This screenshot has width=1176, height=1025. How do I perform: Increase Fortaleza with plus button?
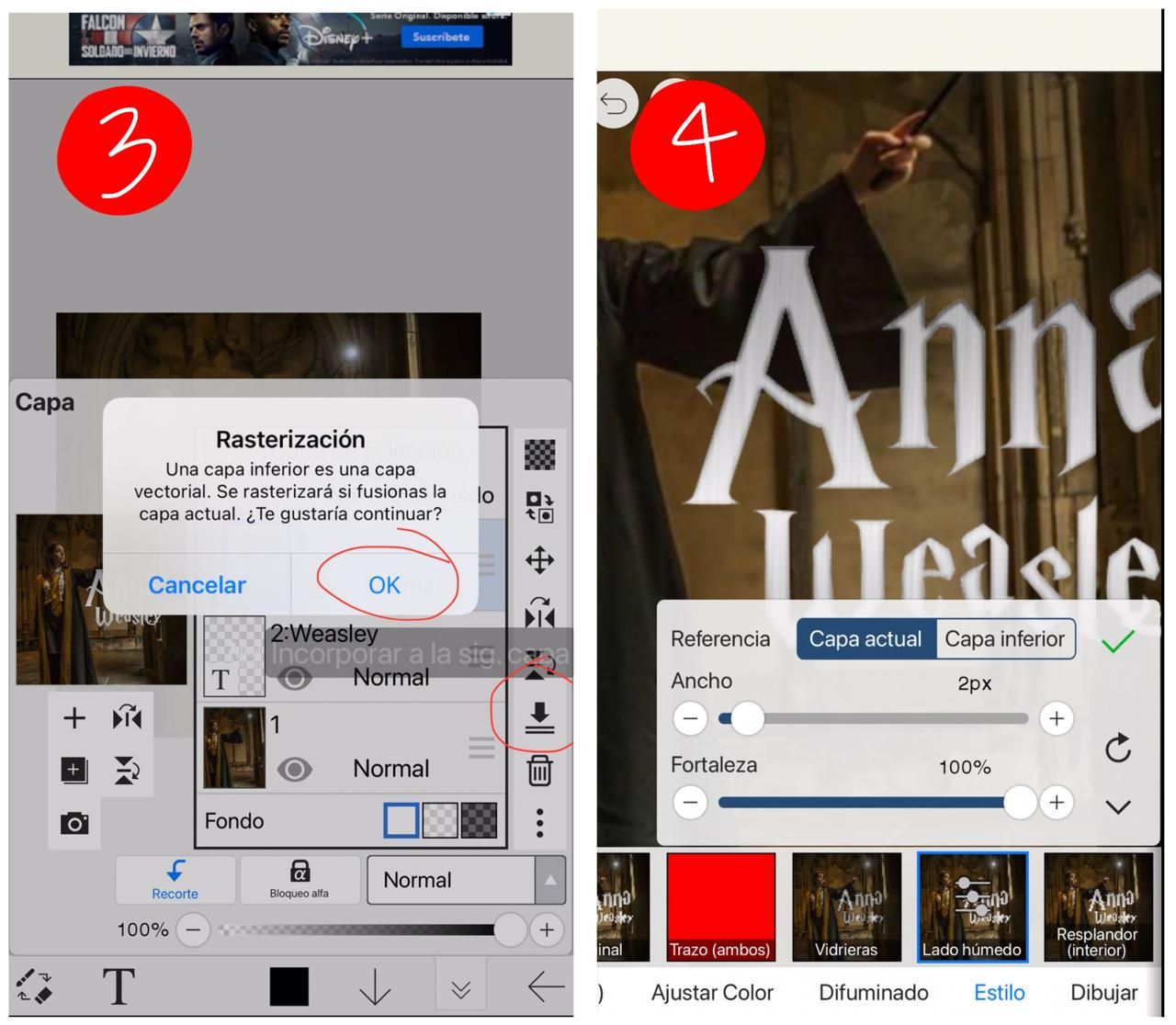[1057, 803]
